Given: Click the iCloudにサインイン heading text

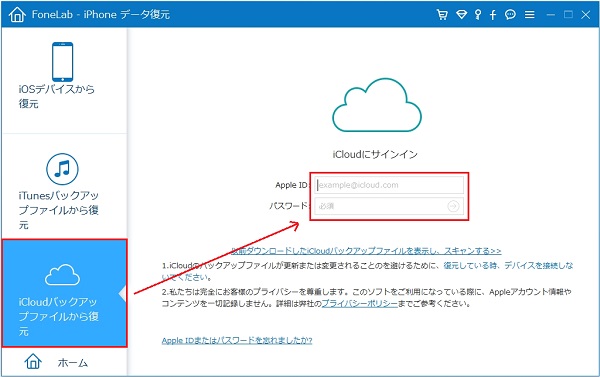Looking at the screenshot, I should coord(375,154).
